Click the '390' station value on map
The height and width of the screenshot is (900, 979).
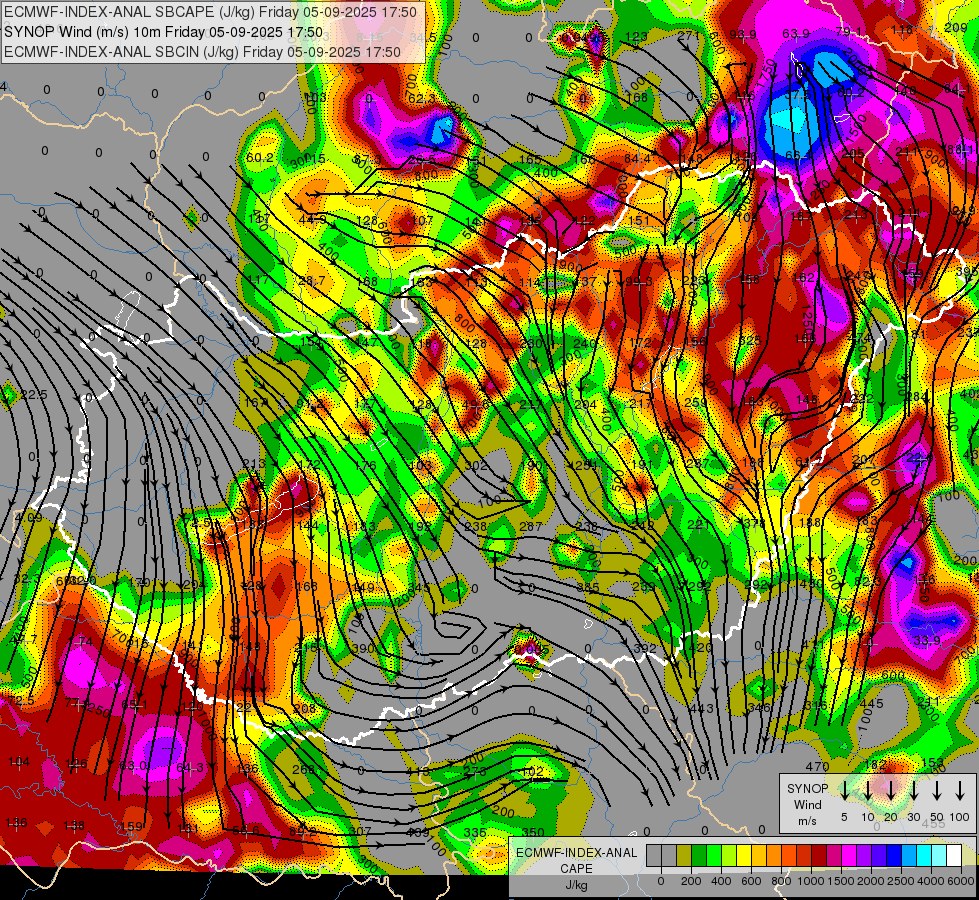tap(363, 648)
